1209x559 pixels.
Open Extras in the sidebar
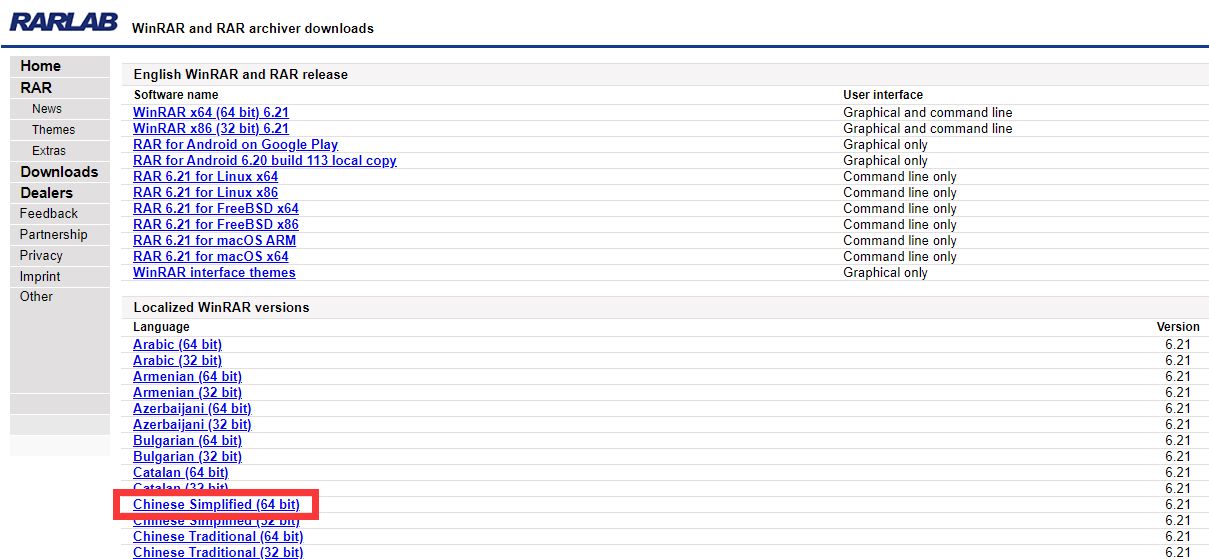[x=49, y=151]
